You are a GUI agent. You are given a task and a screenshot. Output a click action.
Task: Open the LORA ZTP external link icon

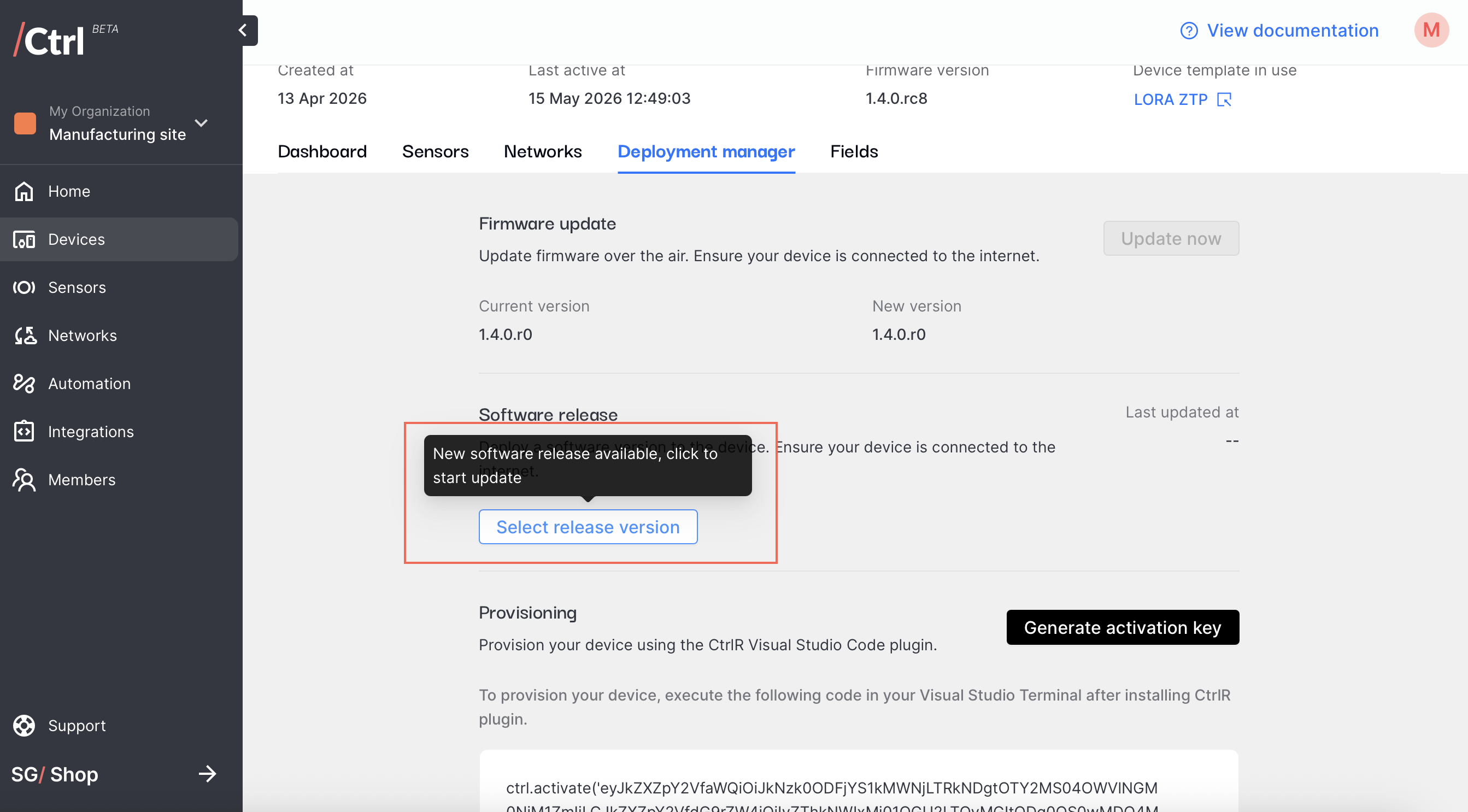(x=1224, y=99)
